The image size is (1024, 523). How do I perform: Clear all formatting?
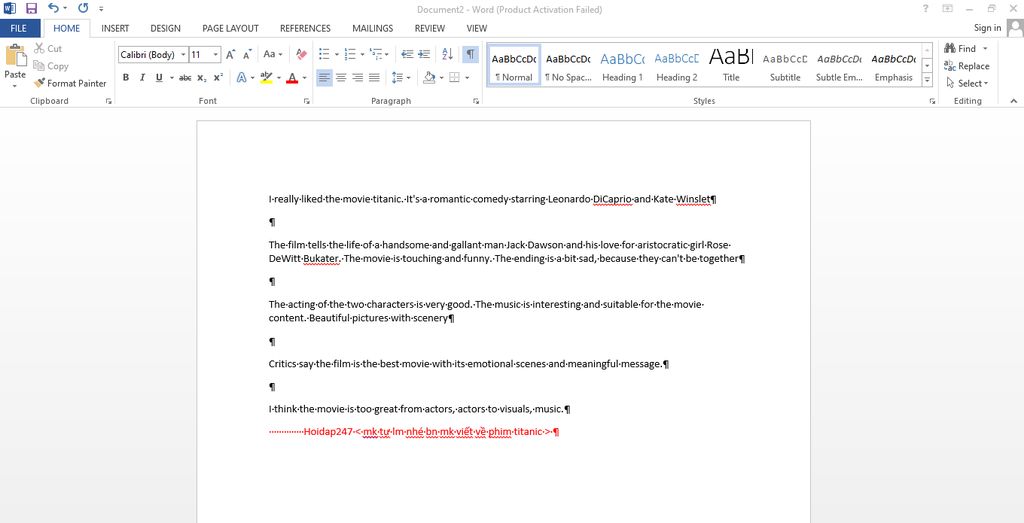click(301, 55)
